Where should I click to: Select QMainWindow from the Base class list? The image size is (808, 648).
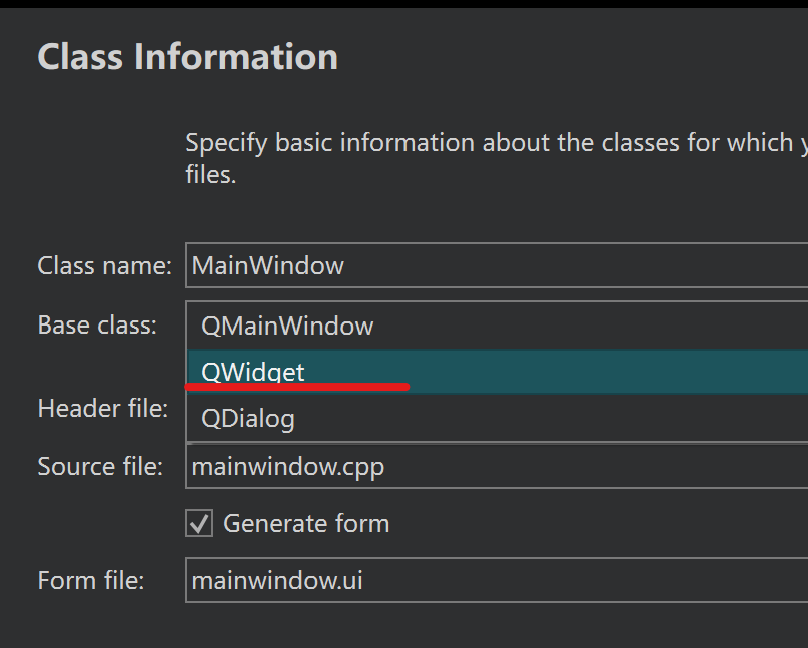287,326
